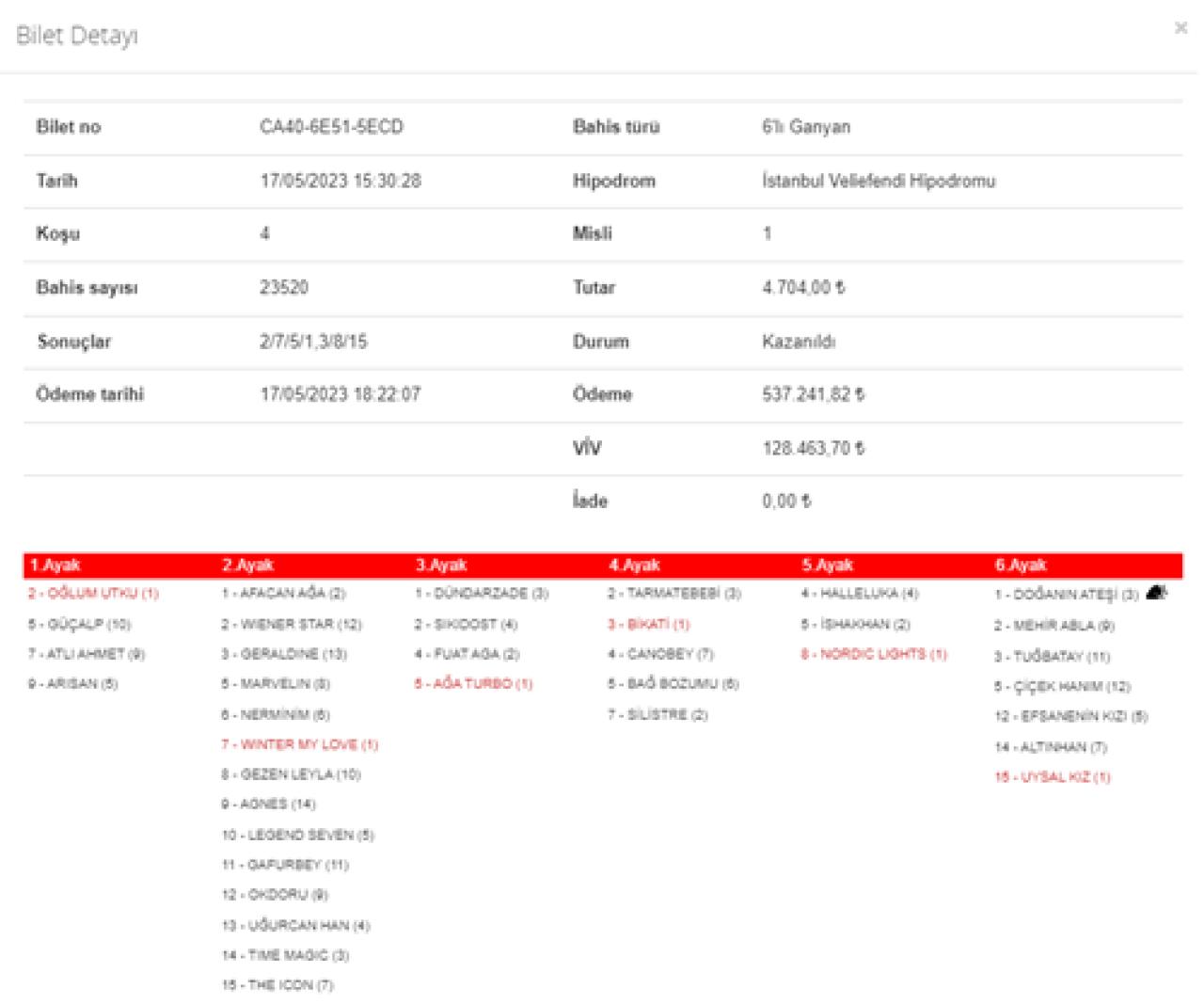Select NORDIC LIGHTS in 5.Ayak
This screenshot has width=1204, height=1004.
pos(874,654)
